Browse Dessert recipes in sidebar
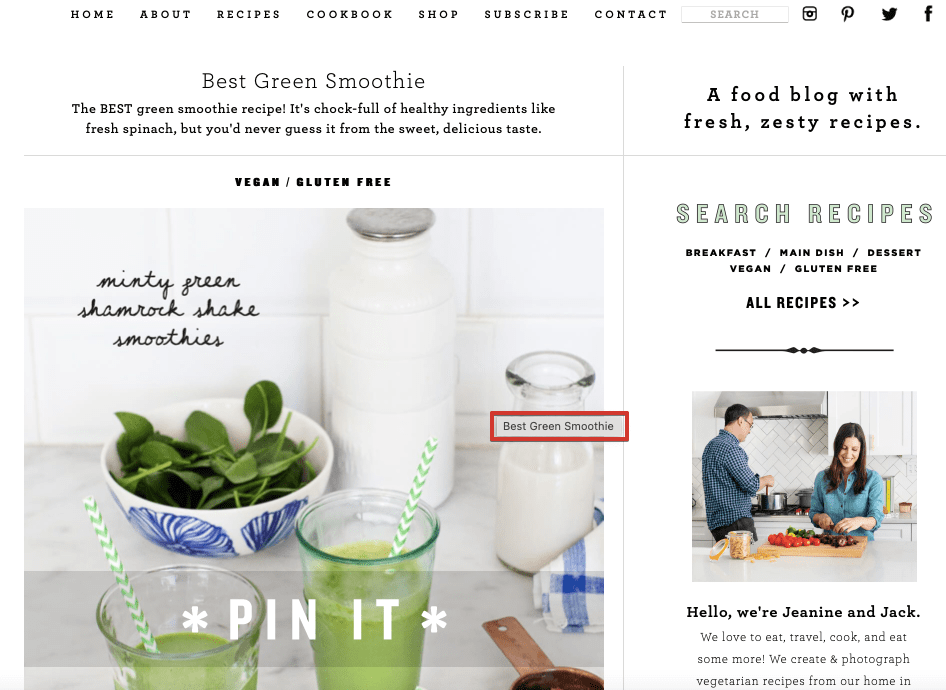Viewport: 946px width, 690px height. tap(894, 253)
